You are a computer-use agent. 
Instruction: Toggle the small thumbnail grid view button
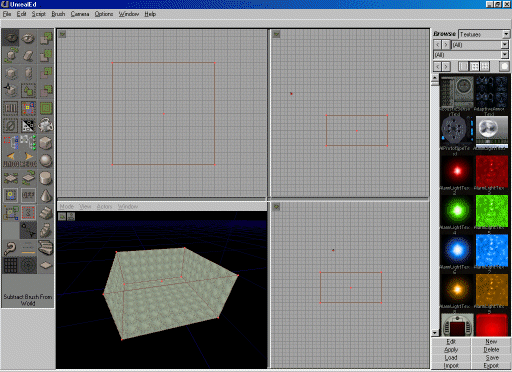point(485,66)
